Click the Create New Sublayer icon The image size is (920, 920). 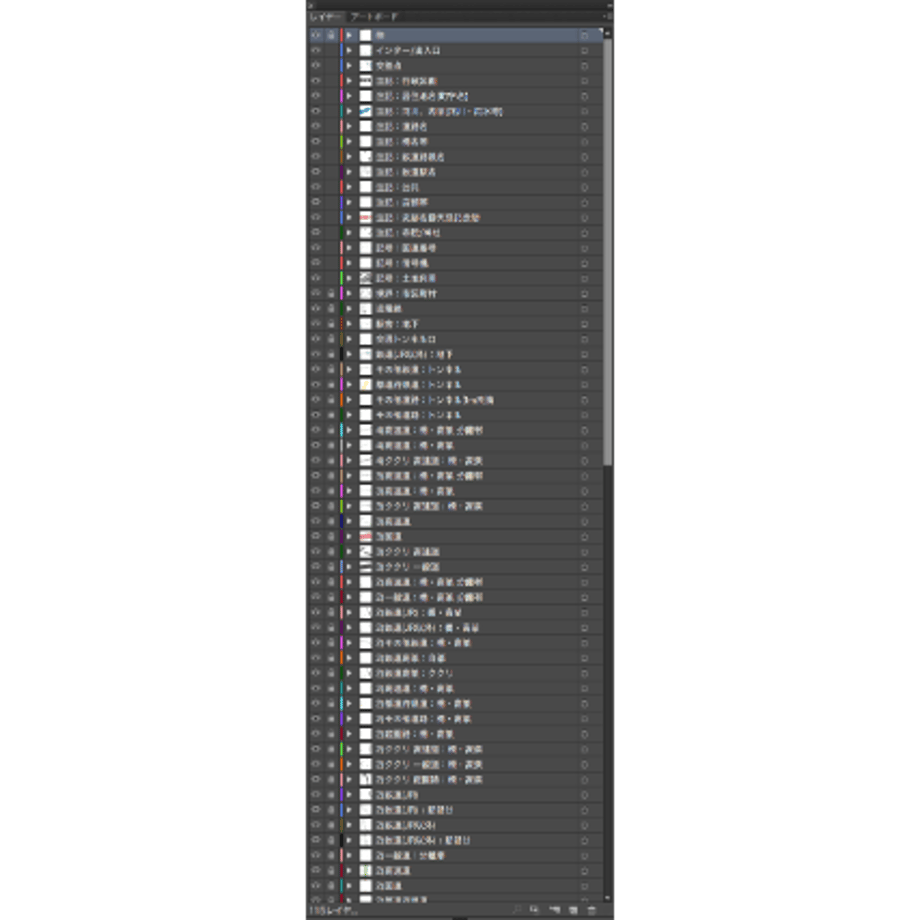coord(554,910)
